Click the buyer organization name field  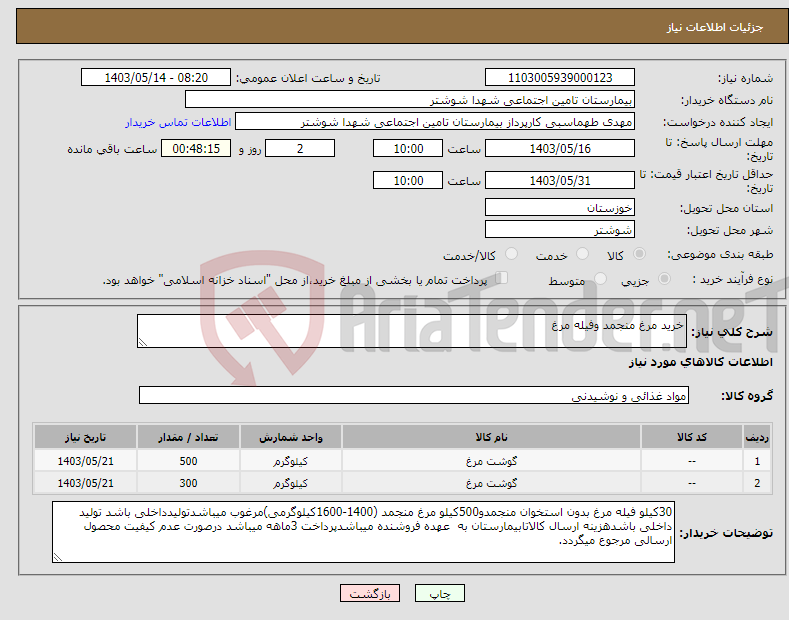coord(410,100)
